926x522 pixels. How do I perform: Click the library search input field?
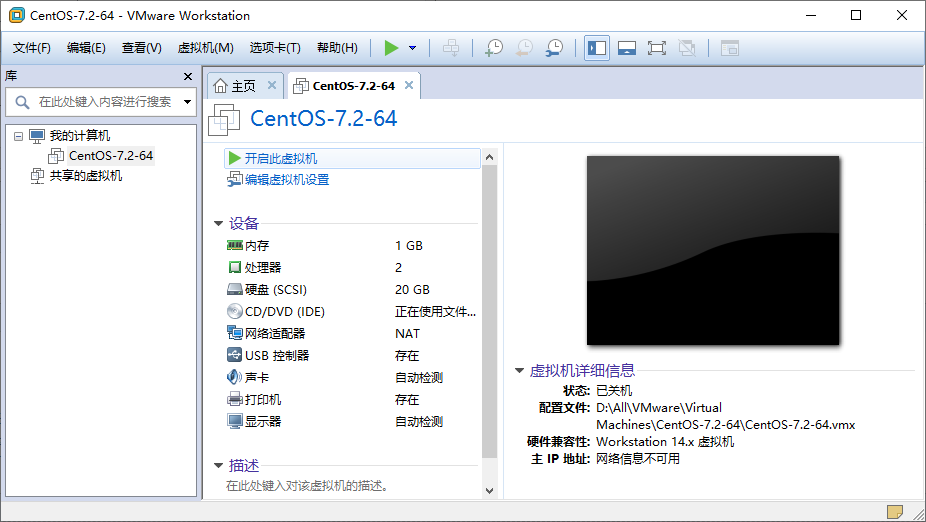click(x=105, y=102)
